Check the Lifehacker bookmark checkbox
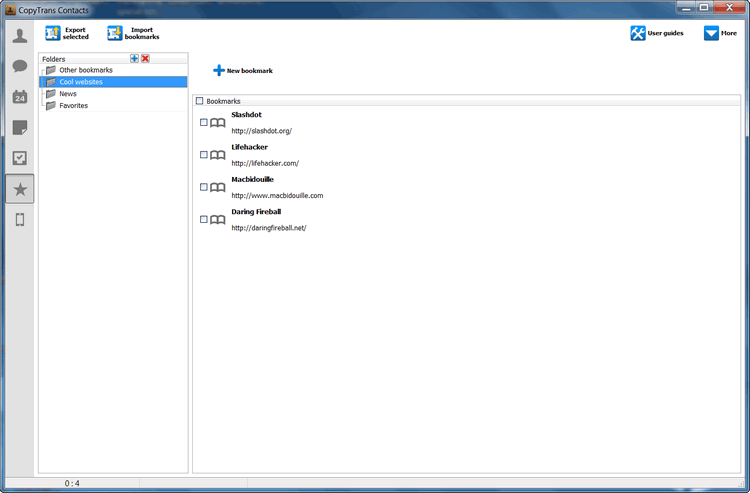750x493 pixels. click(x=204, y=154)
